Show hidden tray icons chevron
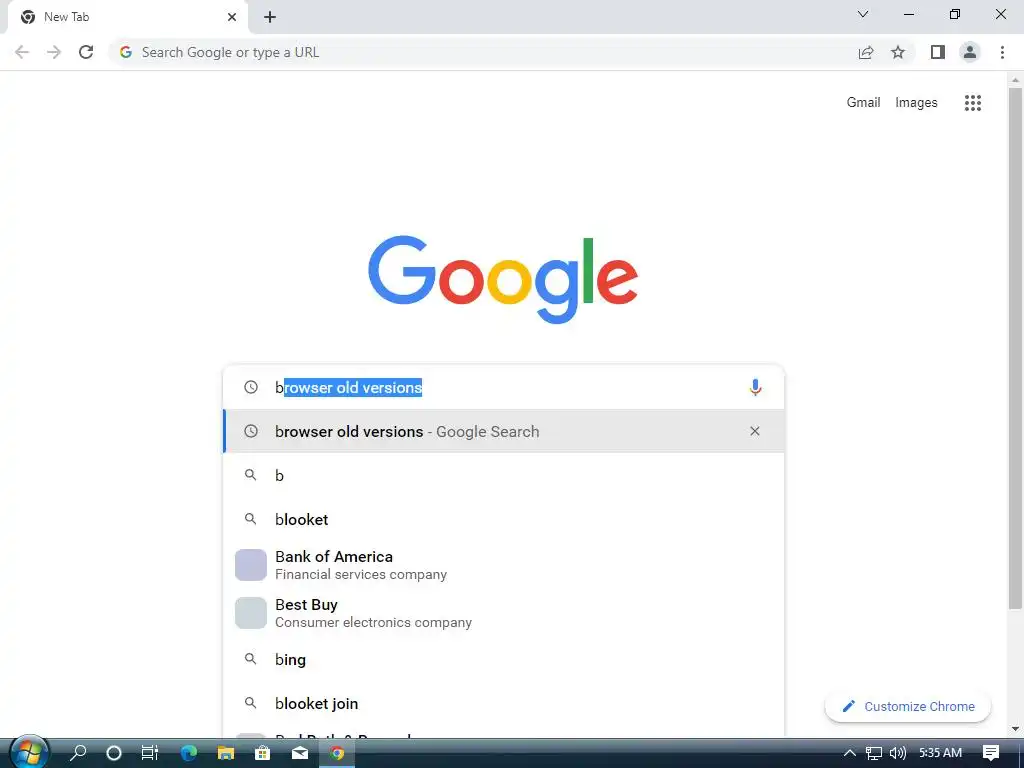 850,753
